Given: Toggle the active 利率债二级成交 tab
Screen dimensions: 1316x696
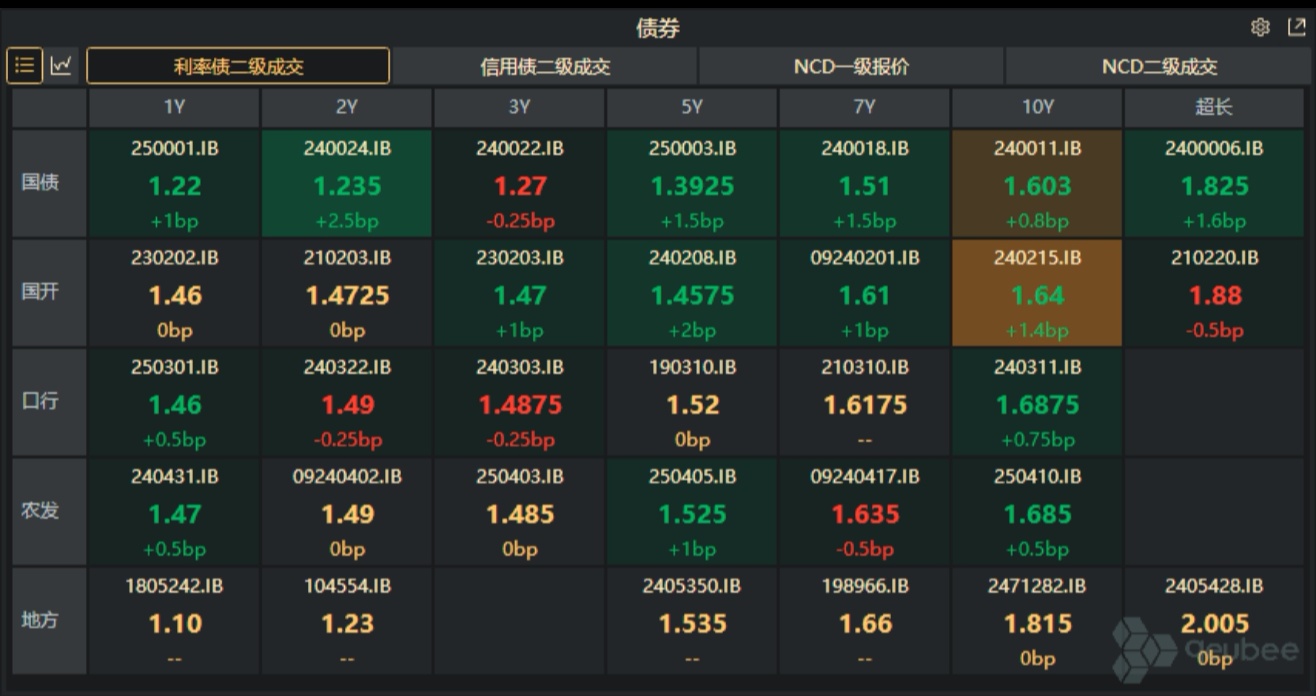Looking at the screenshot, I should (x=237, y=65).
